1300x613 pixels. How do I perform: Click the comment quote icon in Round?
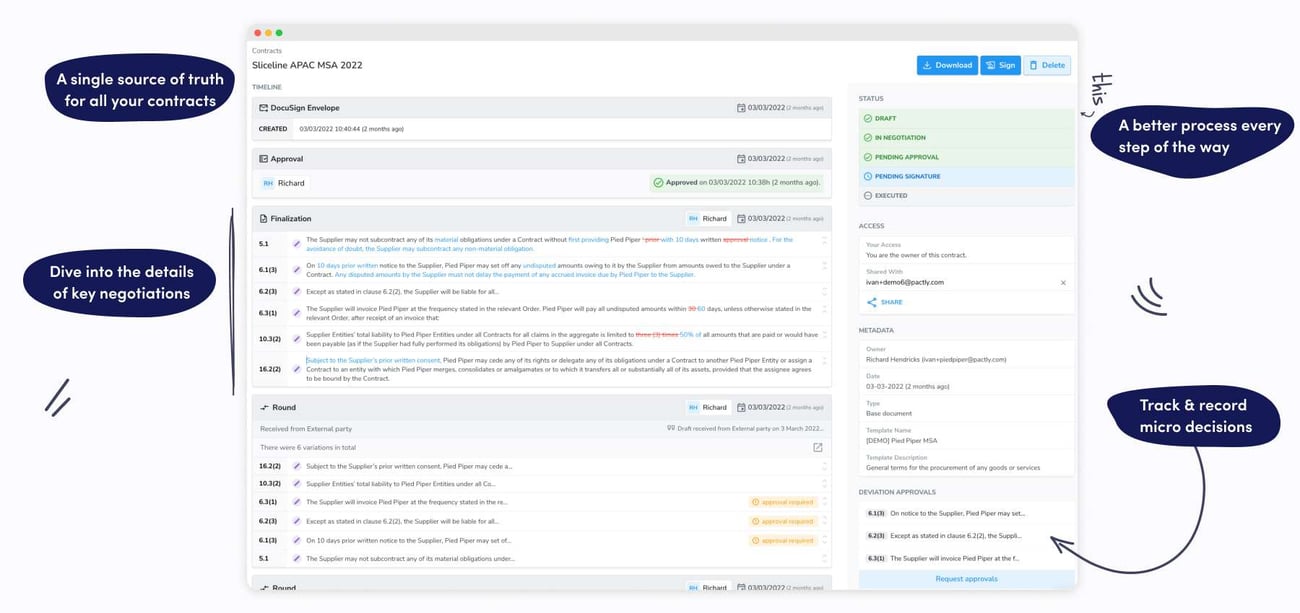tap(670, 428)
